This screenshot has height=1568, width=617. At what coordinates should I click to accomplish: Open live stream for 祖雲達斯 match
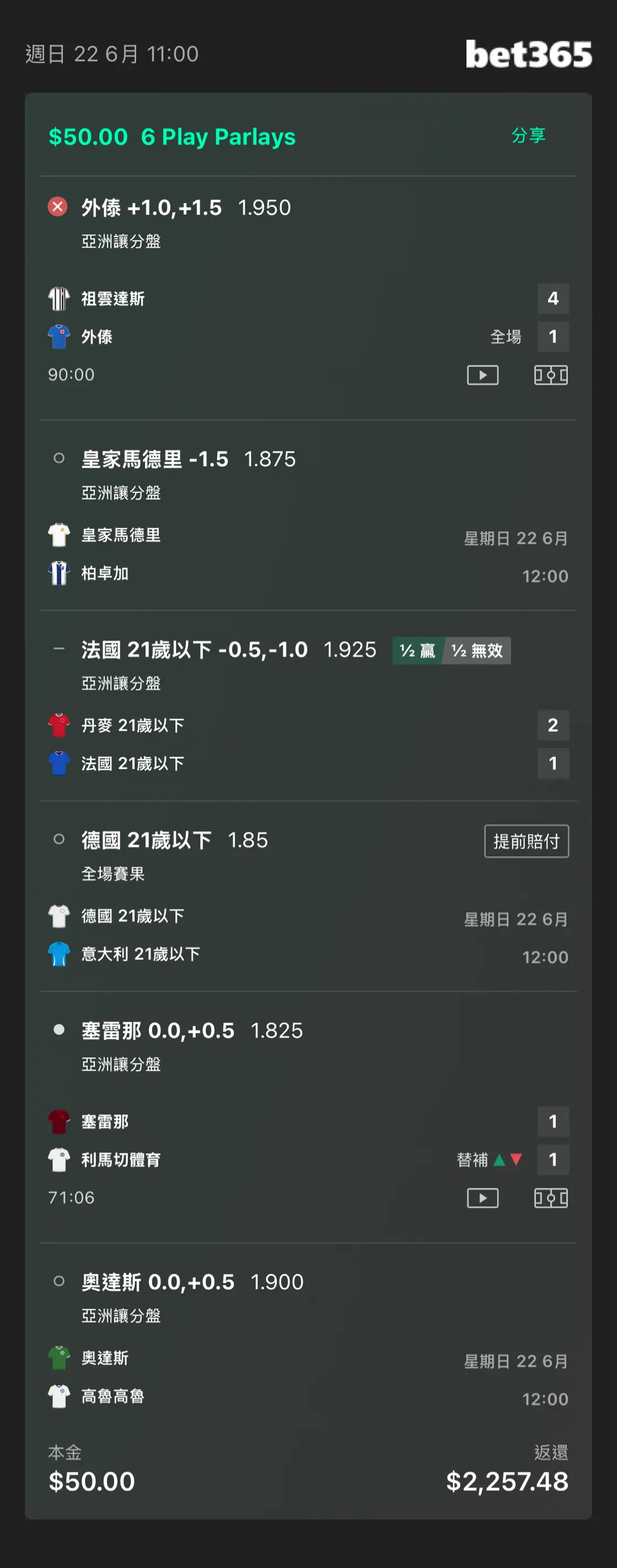click(x=482, y=375)
